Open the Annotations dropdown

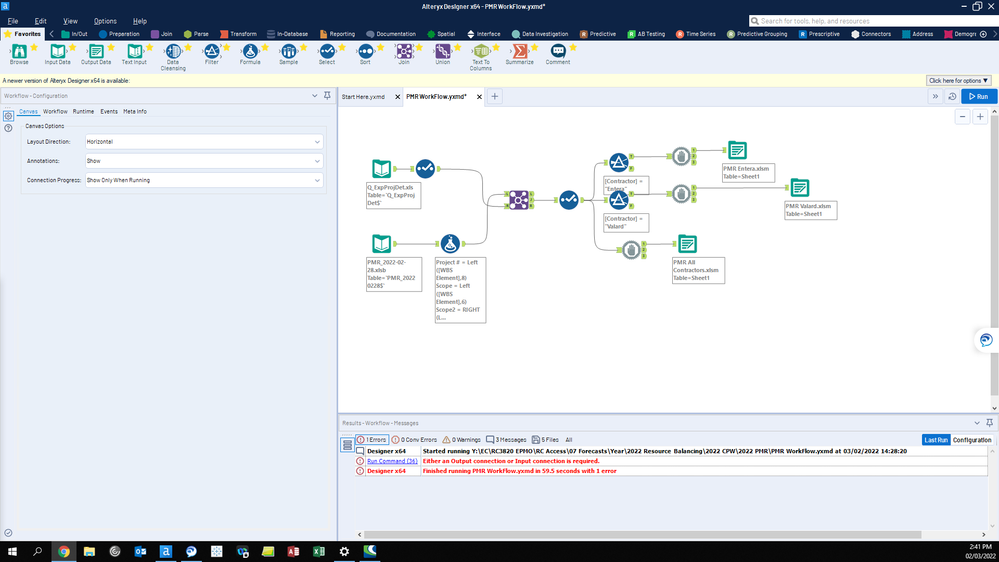[204, 161]
